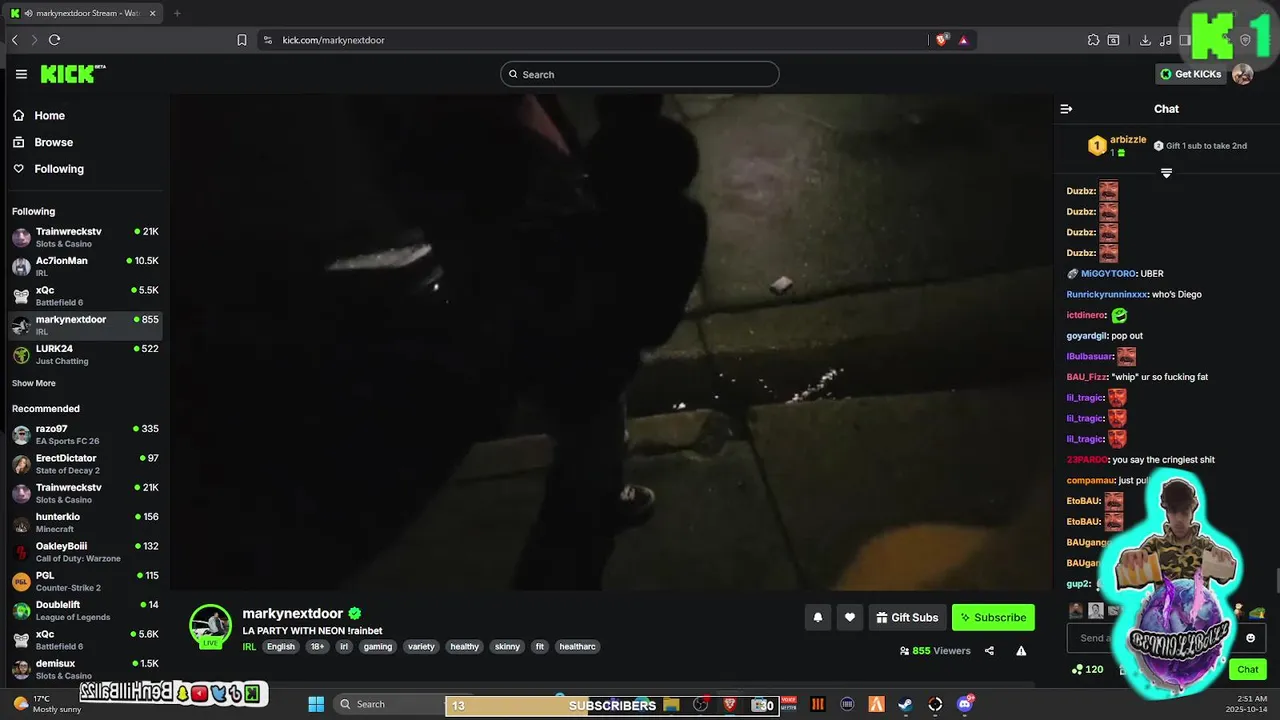Expand Show More followed channels
This screenshot has height=720, width=1280.
(x=34, y=383)
